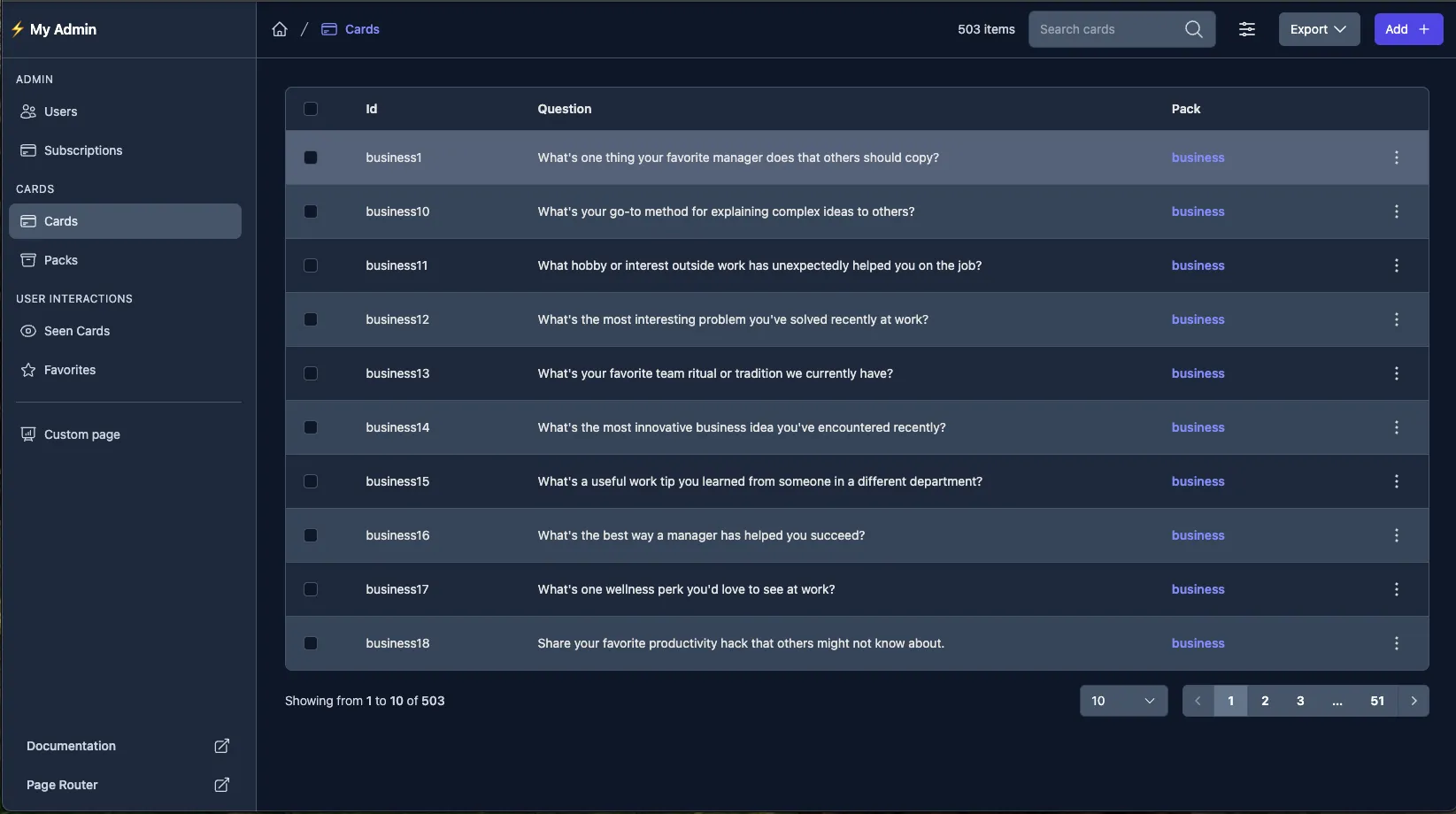Click the home icon in breadcrumb
The height and width of the screenshot is (814, 1456).
(x=280, y=29)
